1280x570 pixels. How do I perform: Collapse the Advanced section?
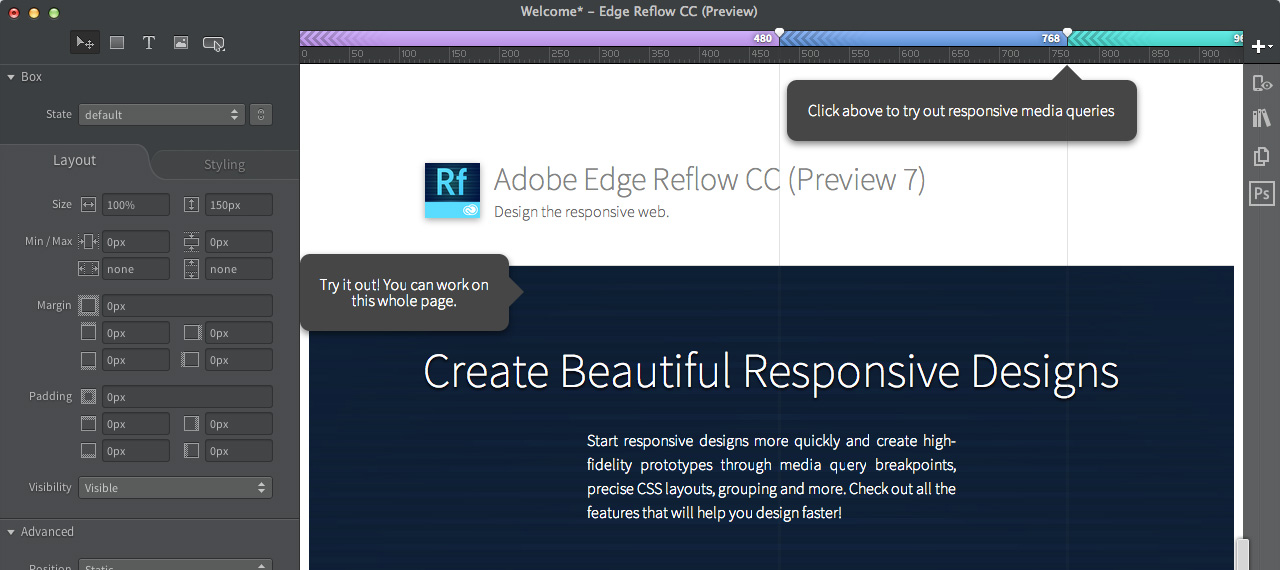(x=11, y=532)
